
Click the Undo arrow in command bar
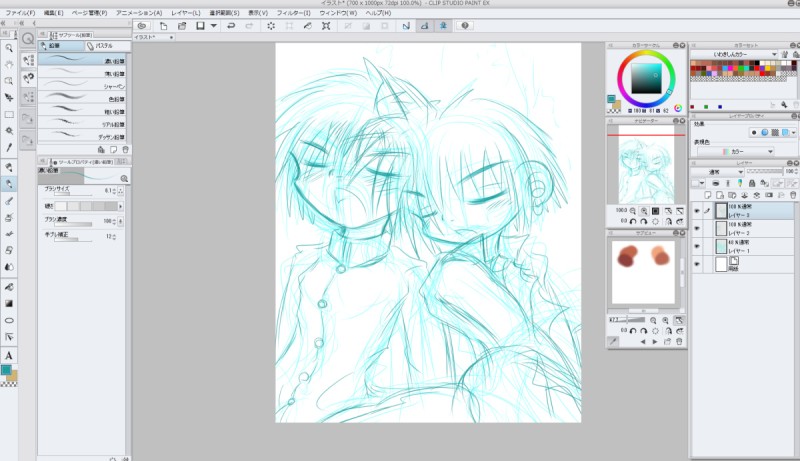click(x=231, y=25)
